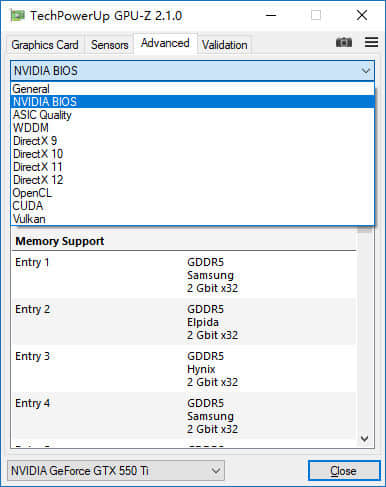This screenshot has height=487, width=386.
Task: Select the Advanced tab
Action: (x=165, y=43)
